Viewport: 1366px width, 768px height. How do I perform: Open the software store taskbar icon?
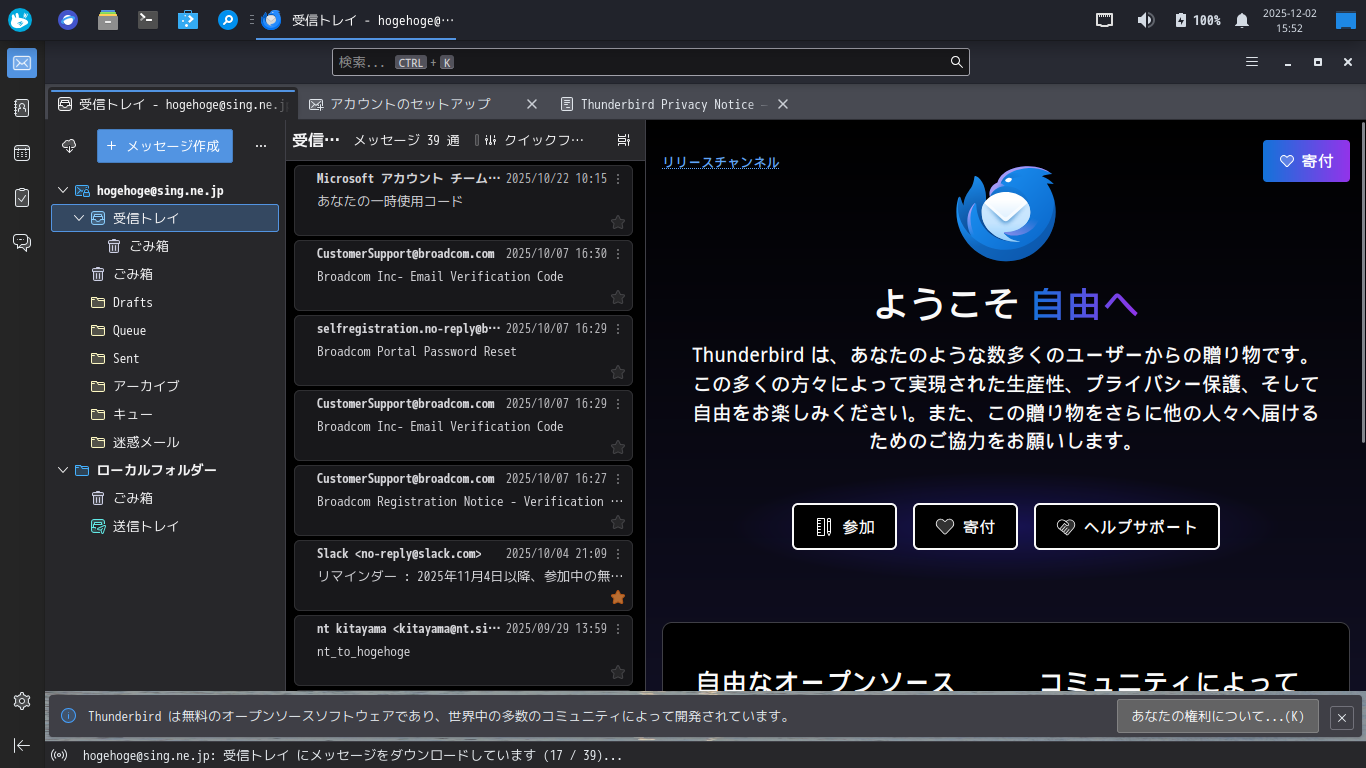click(187, 19)
